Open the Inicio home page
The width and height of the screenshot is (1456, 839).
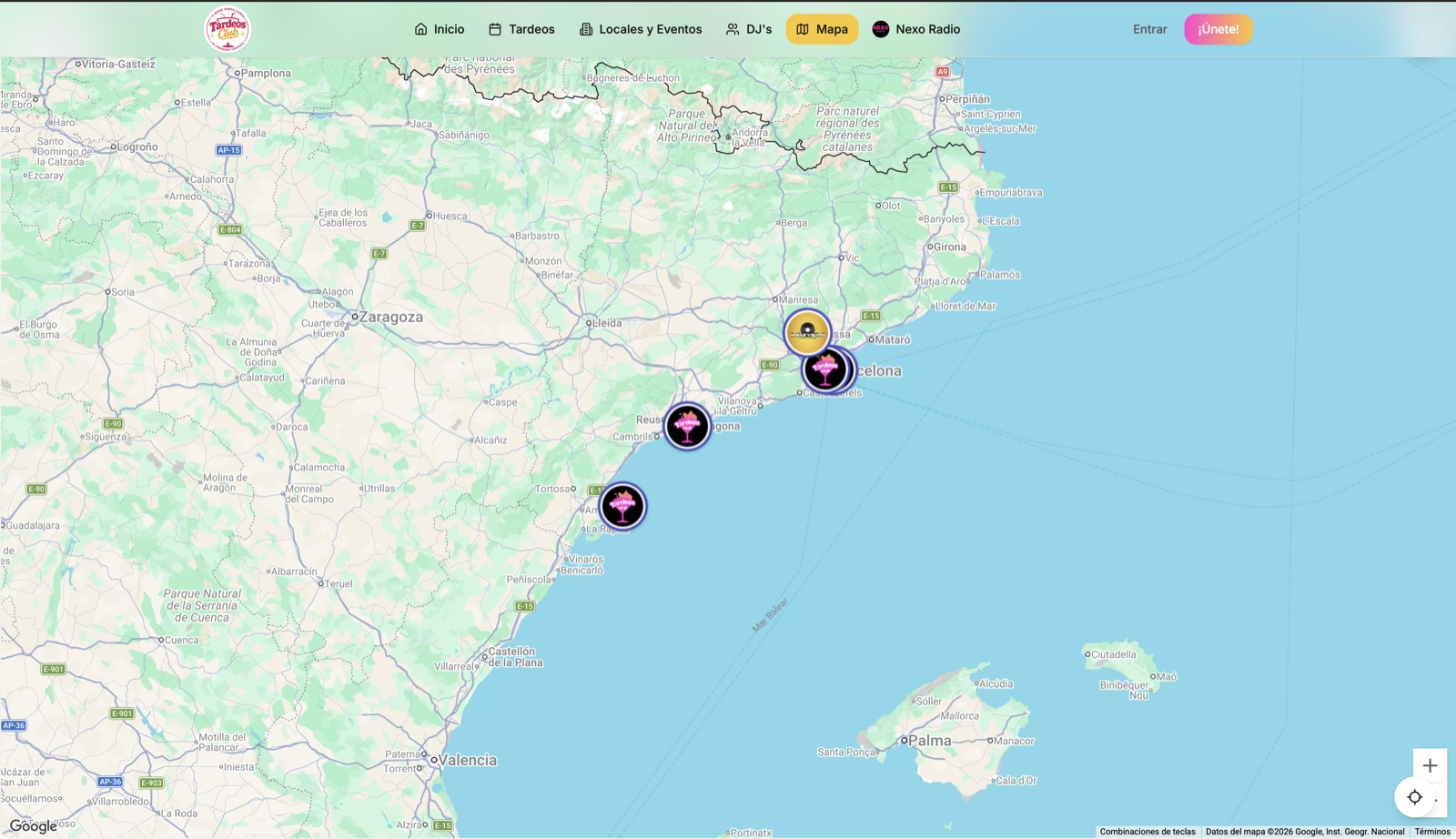[x=440, y=29]
